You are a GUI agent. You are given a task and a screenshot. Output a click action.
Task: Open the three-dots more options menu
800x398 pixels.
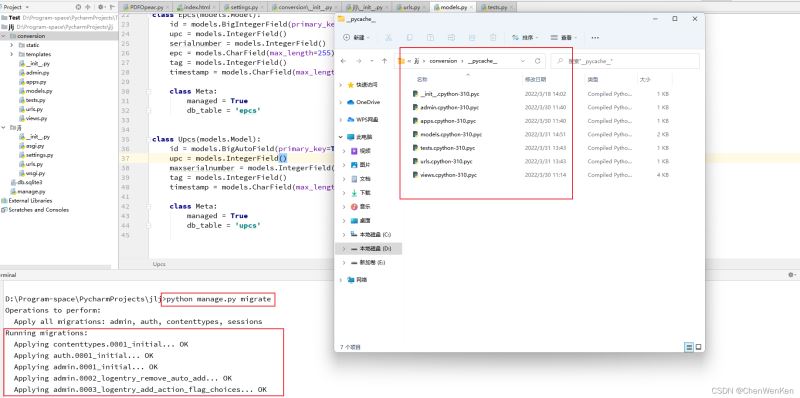(595, 38)
